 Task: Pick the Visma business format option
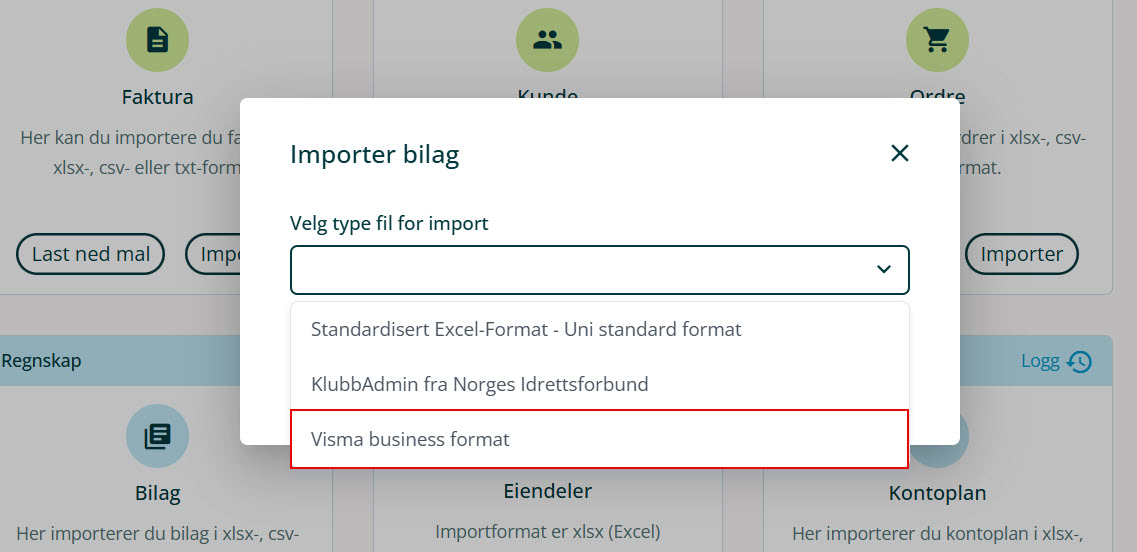(x=410, y=439)
